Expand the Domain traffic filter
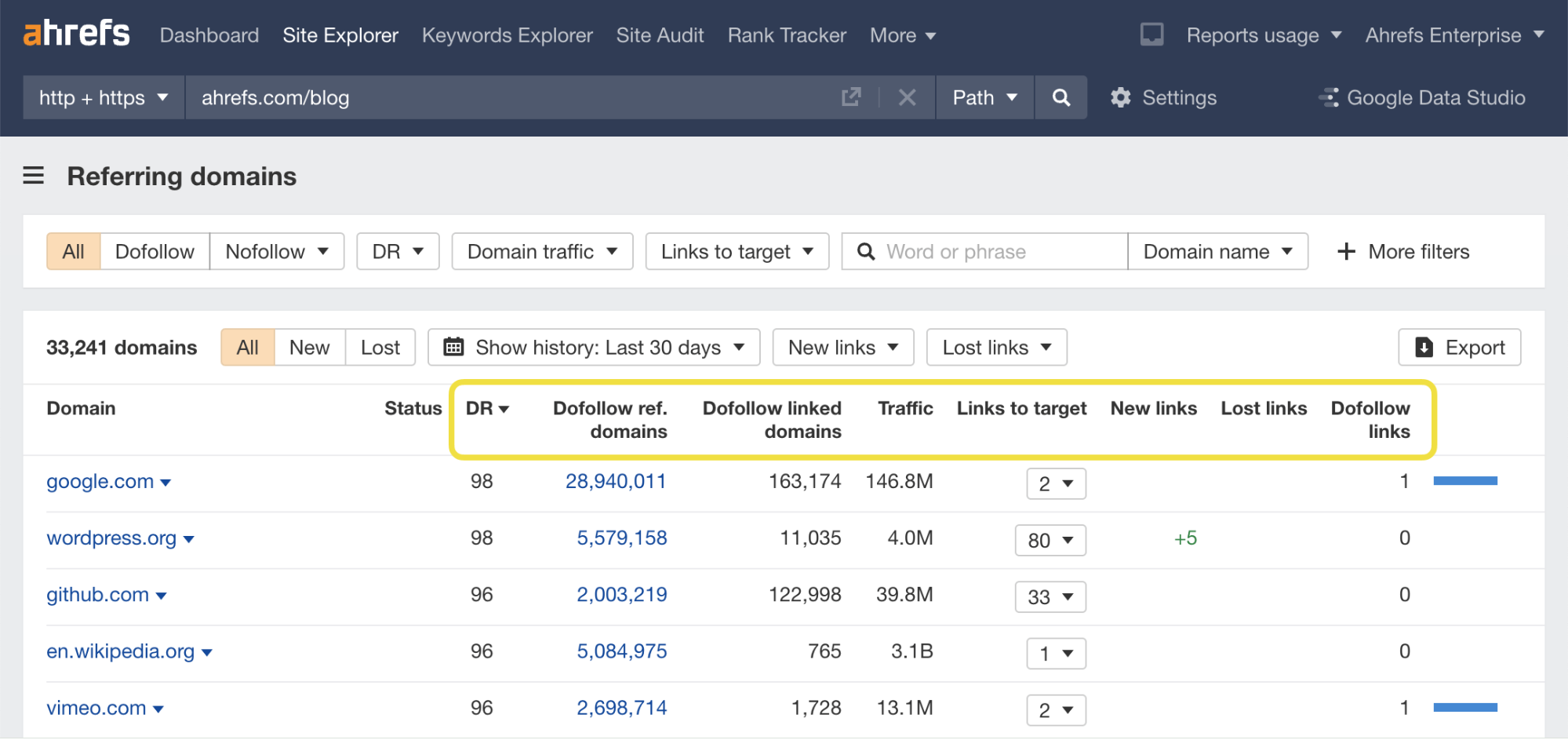The width and height of the screenshot is (1568, 740). click(541, 251)
